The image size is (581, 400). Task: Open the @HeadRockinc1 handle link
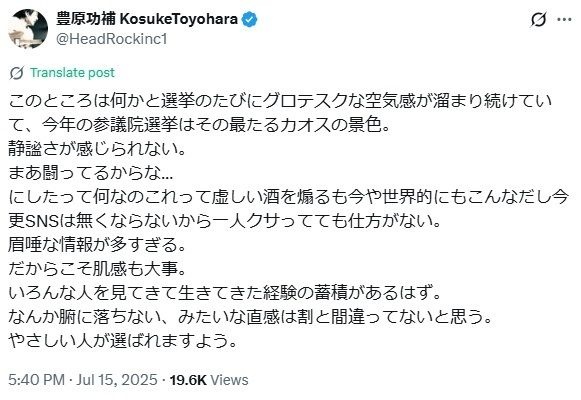click(x=112, y=39)
